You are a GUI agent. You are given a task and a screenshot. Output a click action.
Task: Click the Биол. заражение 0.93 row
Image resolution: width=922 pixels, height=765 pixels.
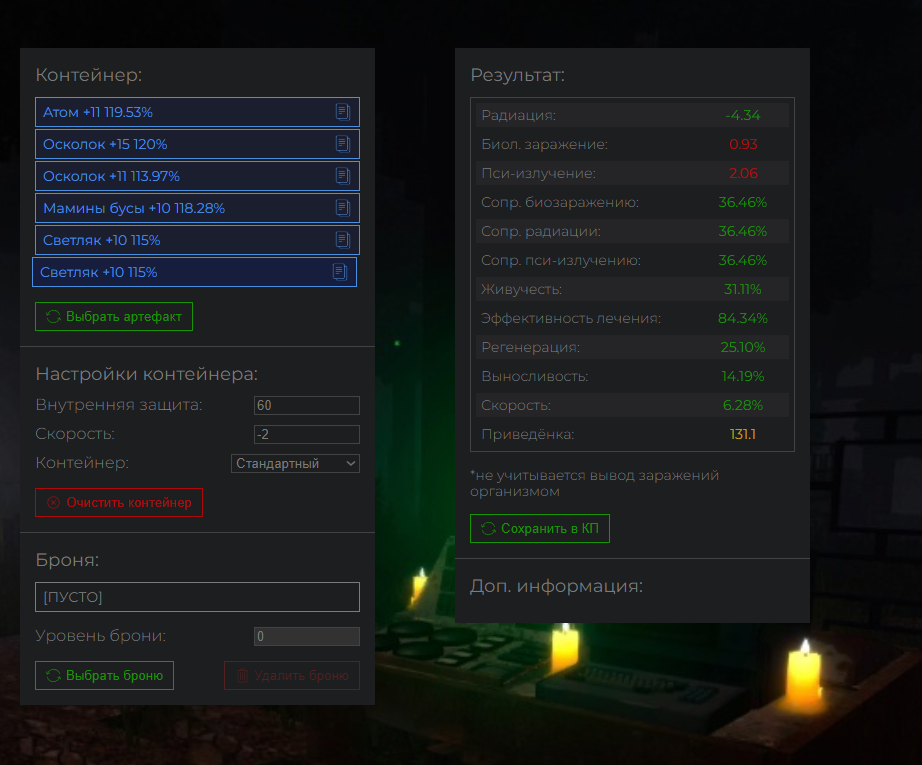[x=632, y=144]
